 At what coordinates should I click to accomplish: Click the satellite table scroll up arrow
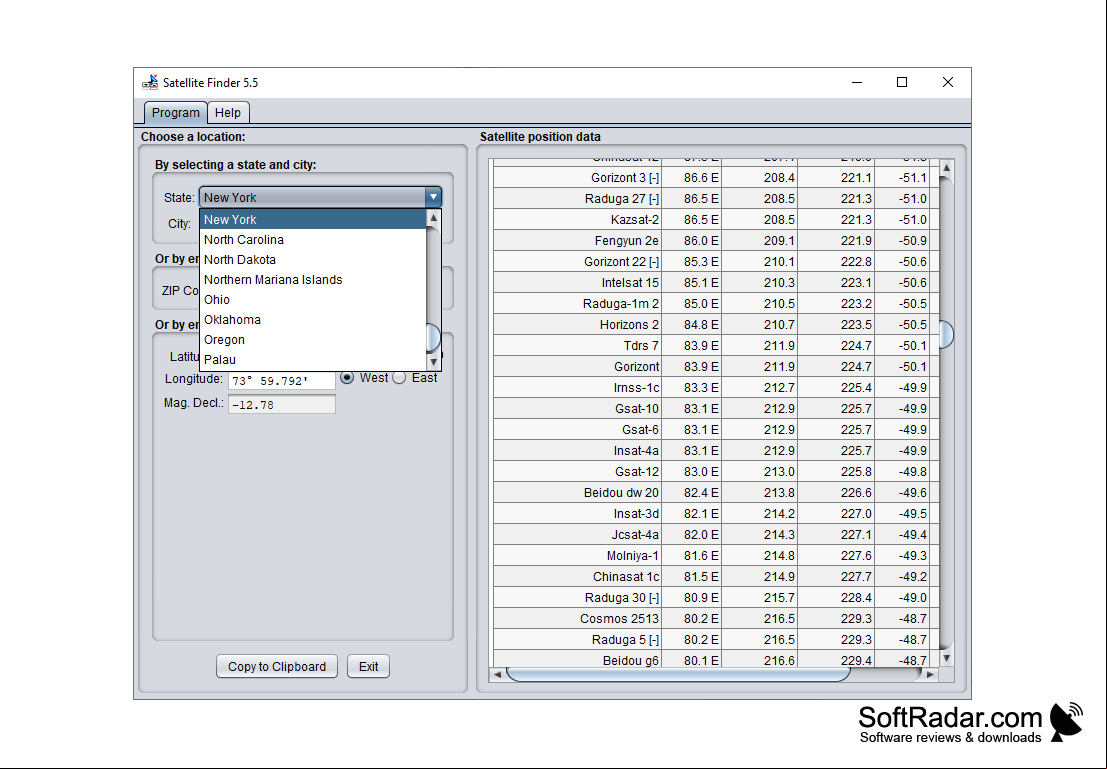[x=947, y=168]
